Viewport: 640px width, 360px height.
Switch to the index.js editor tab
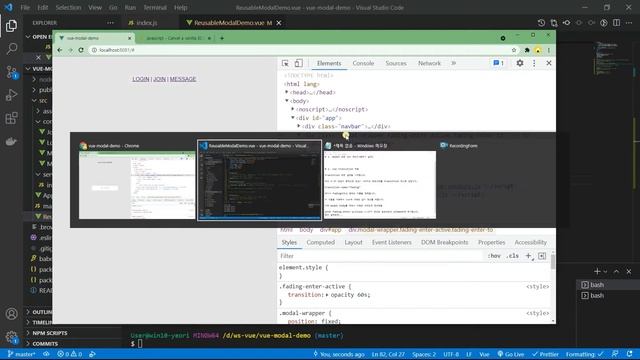[147, 23]
